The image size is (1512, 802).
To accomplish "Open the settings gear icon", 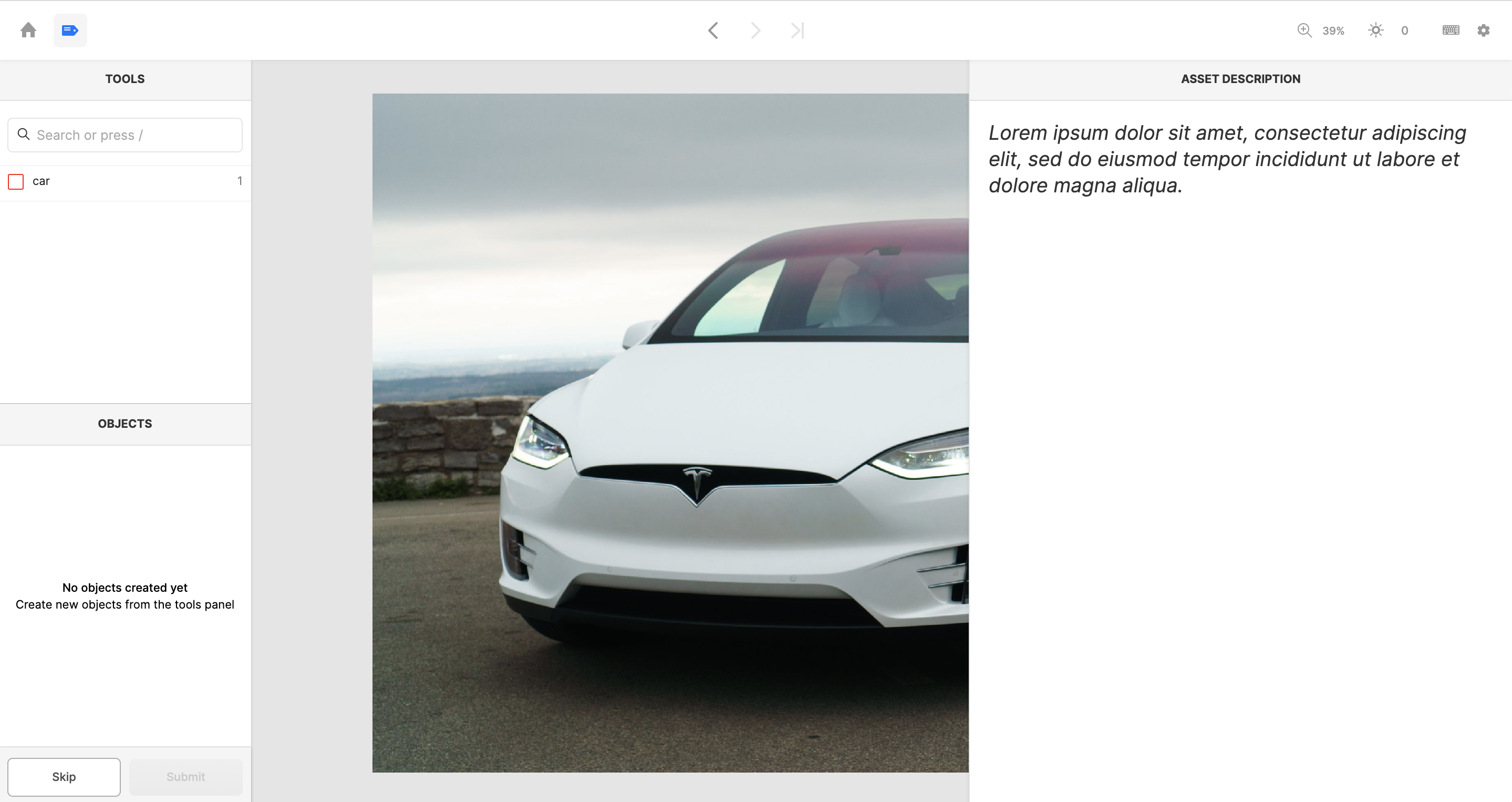I will coord(1483,30).
